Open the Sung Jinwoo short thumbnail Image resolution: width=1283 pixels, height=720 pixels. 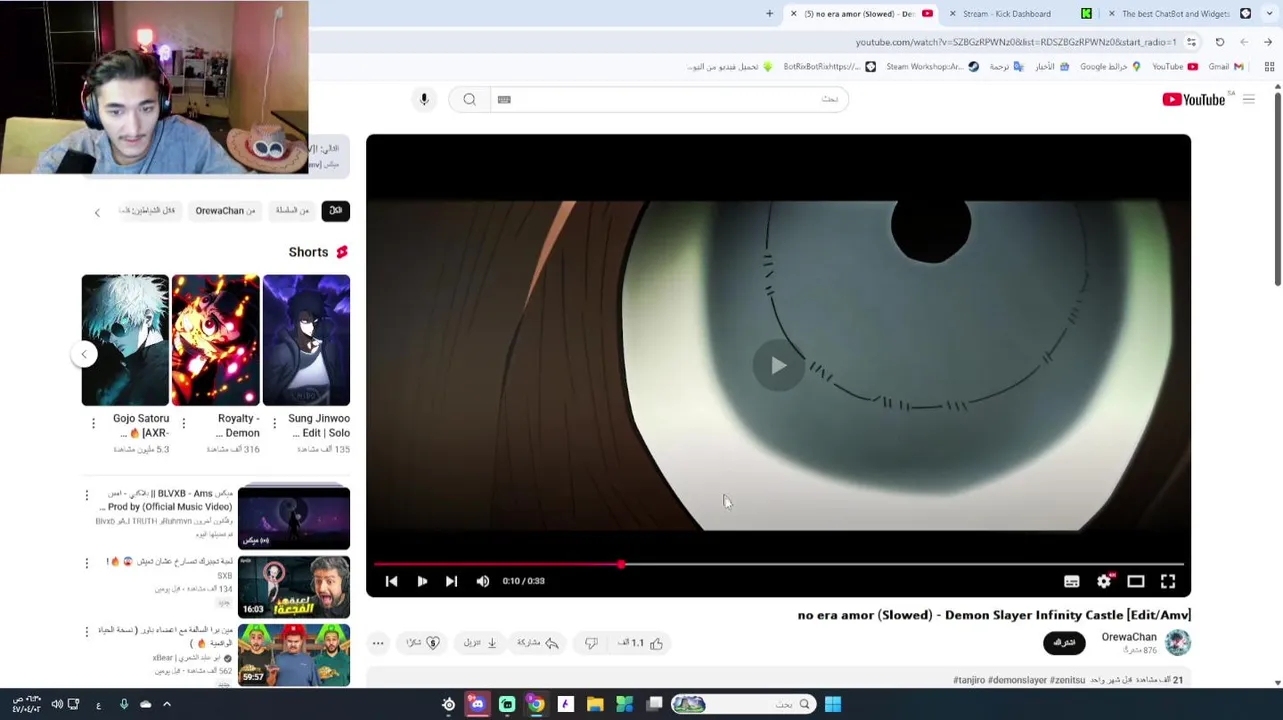coord(306,340)
